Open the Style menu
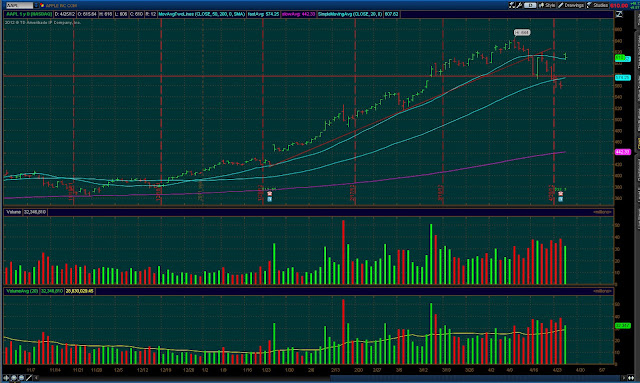This screenshot has height=383, width=640. click(x=547, y=5)
